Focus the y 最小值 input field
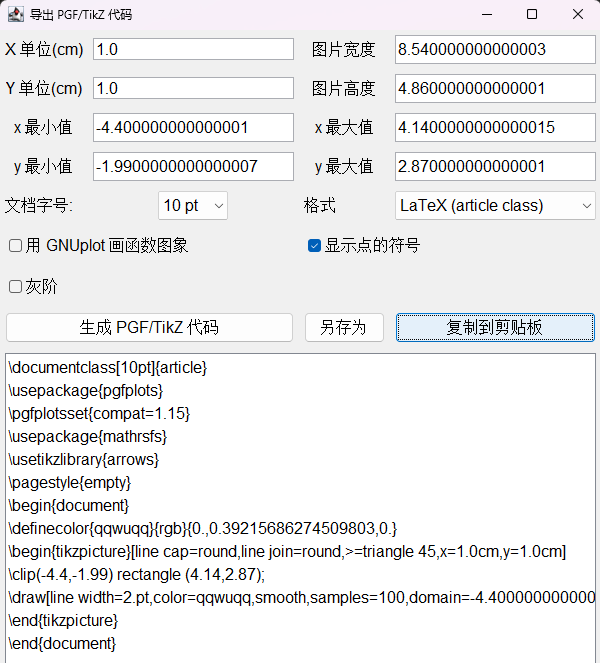Image resolution: width=600 pixels, height=669 pixels. coord(193,166)
